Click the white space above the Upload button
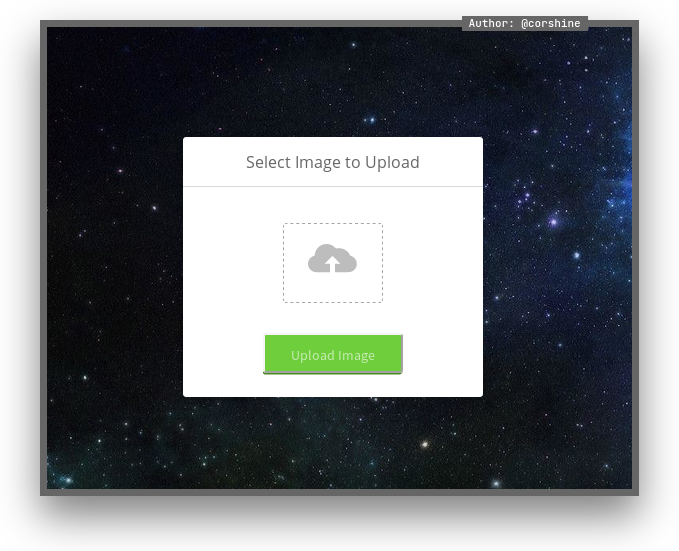The width and height of the screenshot is (679, 551). coord(332,318)
